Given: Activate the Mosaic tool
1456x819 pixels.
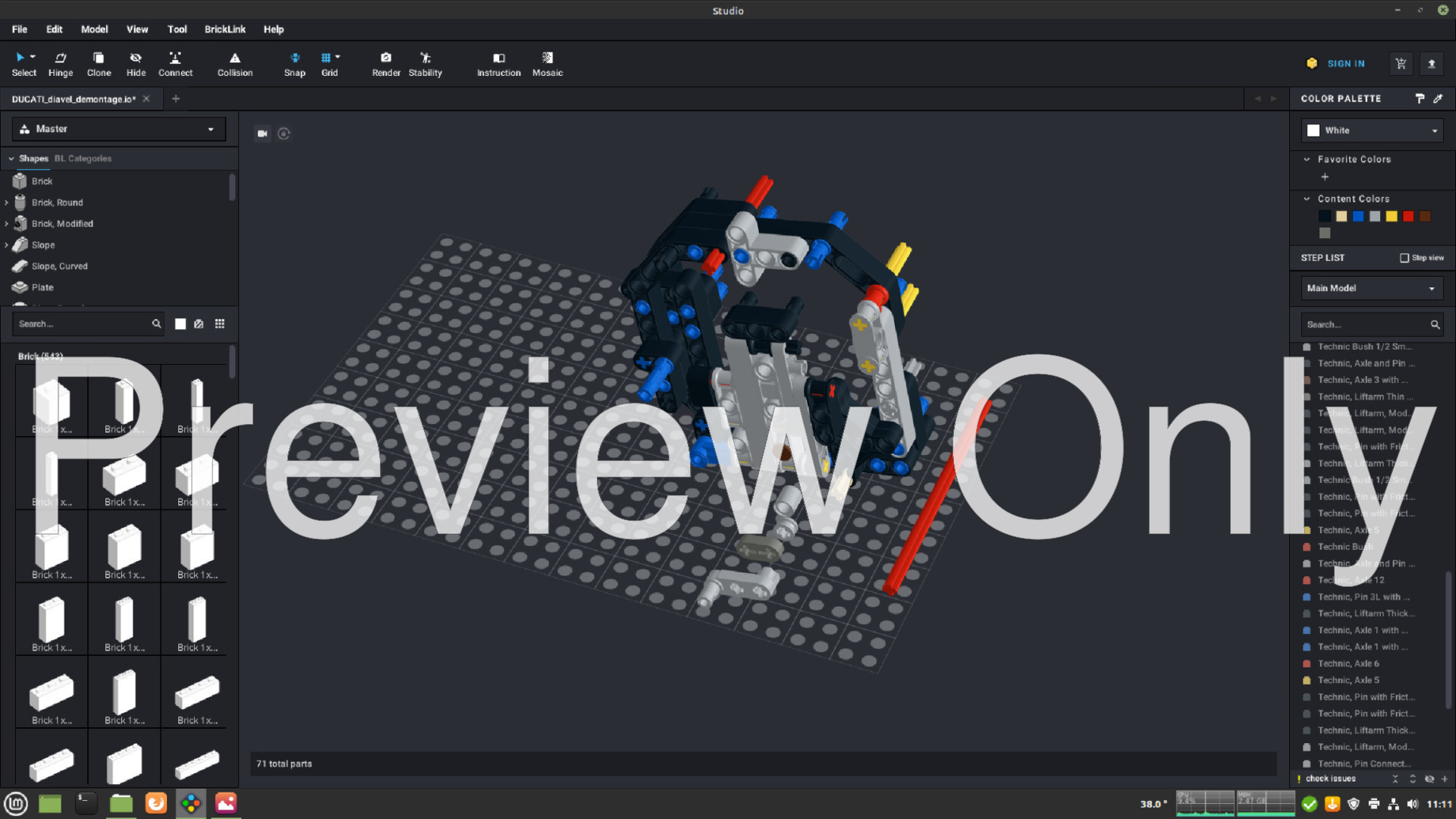Looking at the screenshot, I should 548,63.
